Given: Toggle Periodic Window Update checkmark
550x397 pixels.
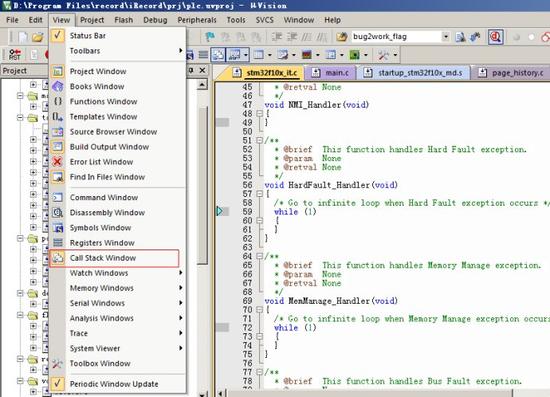Looking at the screenshot, I should click(x=58, y=383).
